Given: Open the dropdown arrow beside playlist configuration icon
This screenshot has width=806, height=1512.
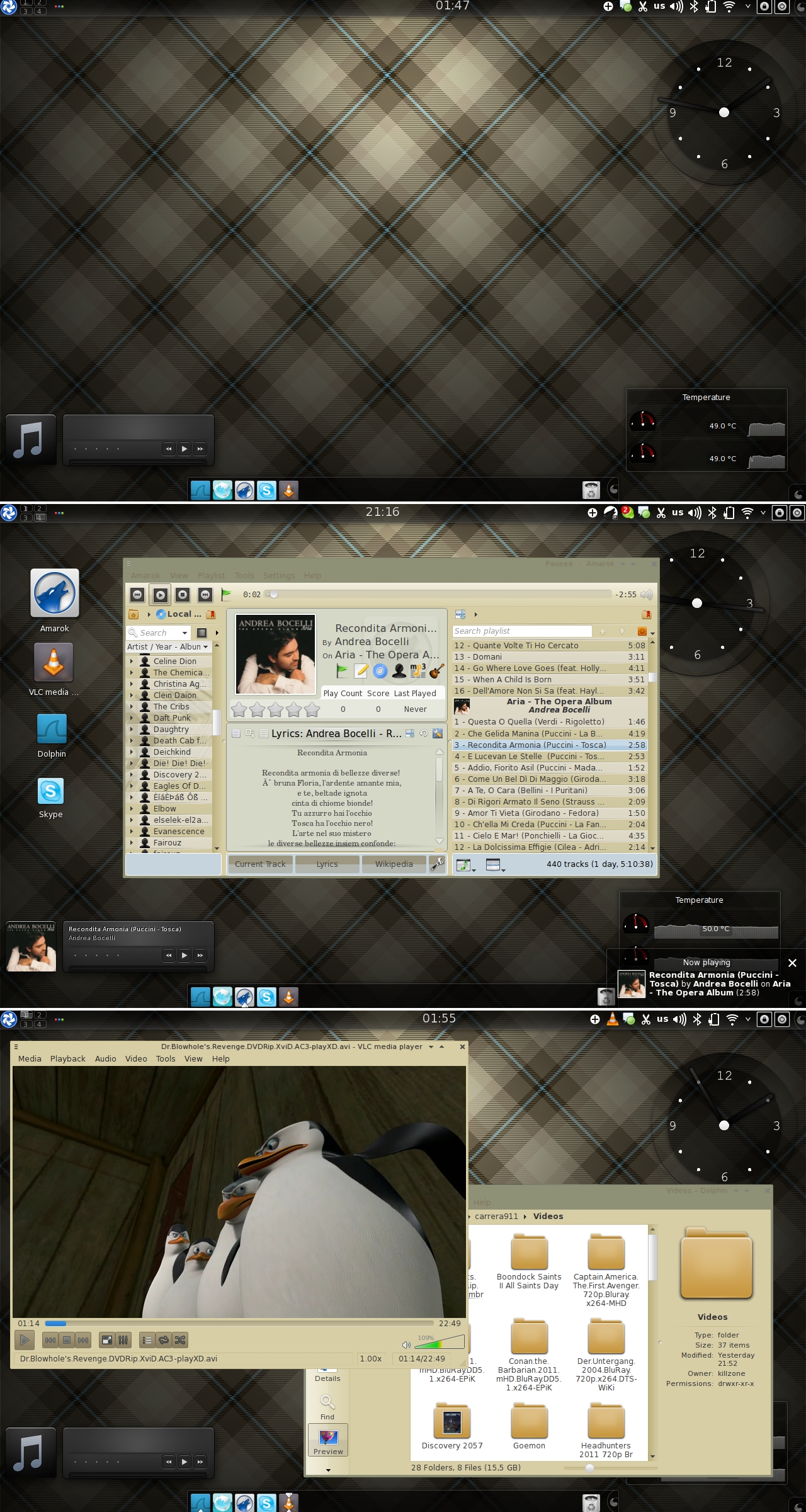Looking at the screenshot, I should point(652,633).
